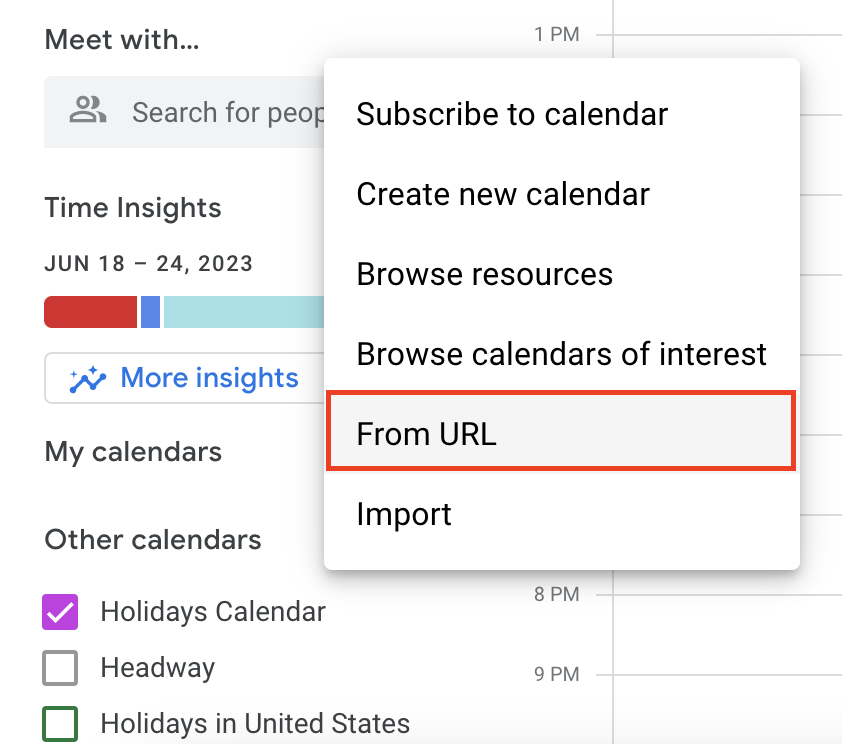Collapse the Other calendars section

153,540
